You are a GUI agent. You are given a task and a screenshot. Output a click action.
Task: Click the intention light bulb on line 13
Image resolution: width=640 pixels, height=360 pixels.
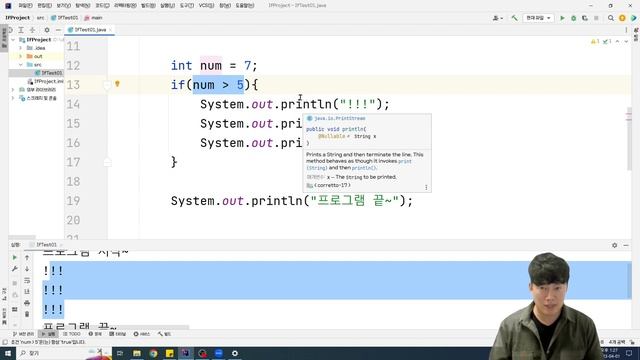pos(117,84)
